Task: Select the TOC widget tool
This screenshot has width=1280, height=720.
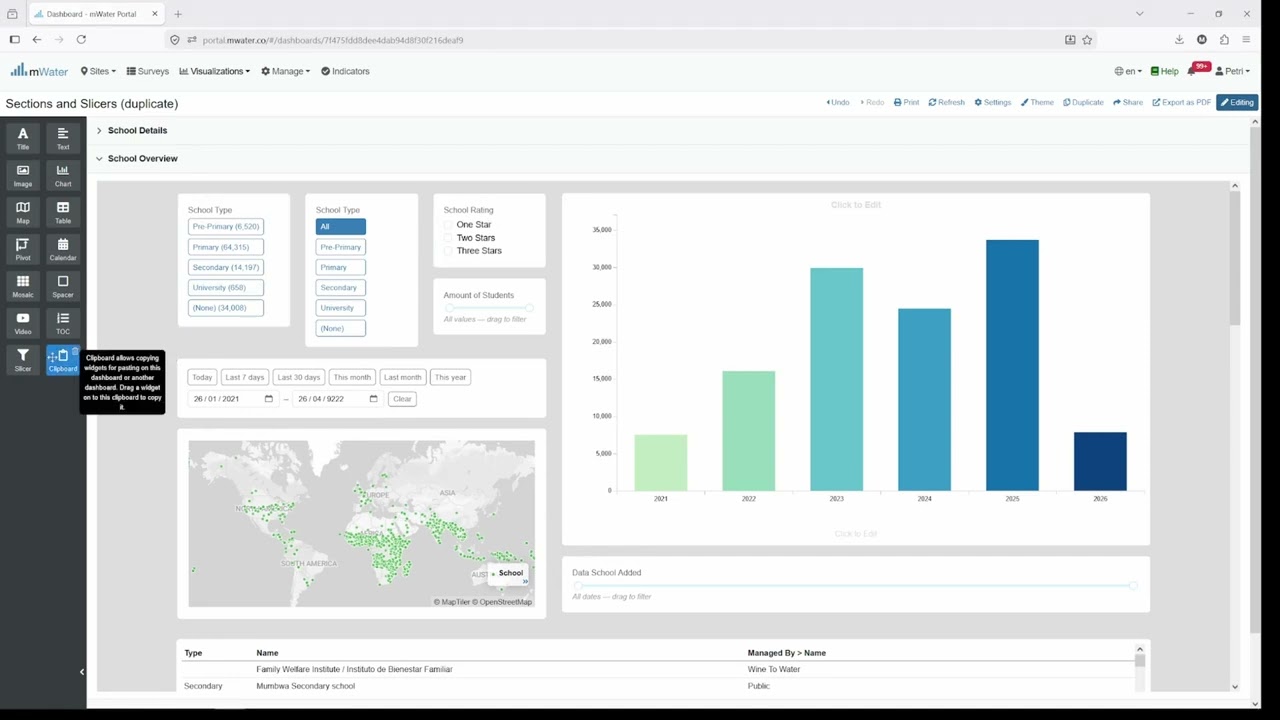Action: click(x=63, y=323)
